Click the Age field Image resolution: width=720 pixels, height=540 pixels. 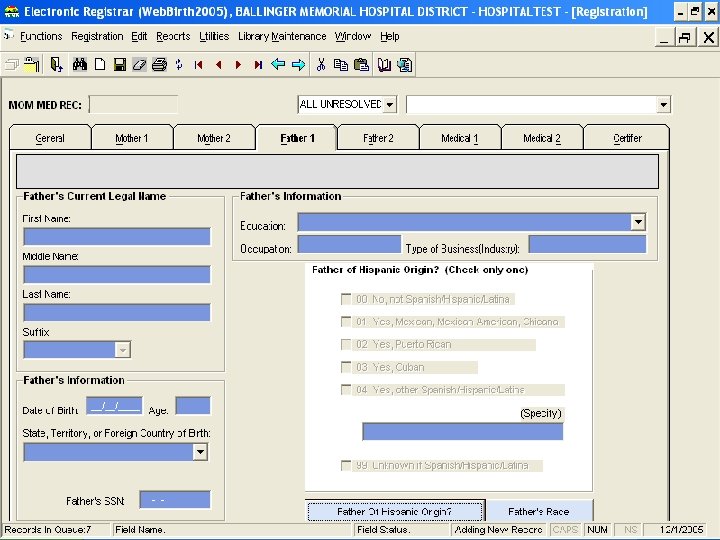[193, 406]
